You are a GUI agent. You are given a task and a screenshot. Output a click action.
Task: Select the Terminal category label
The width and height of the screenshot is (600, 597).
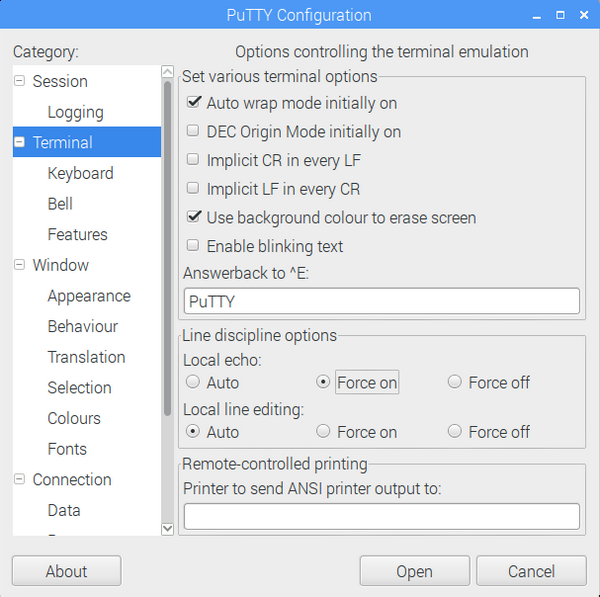(x=63, y=142)
